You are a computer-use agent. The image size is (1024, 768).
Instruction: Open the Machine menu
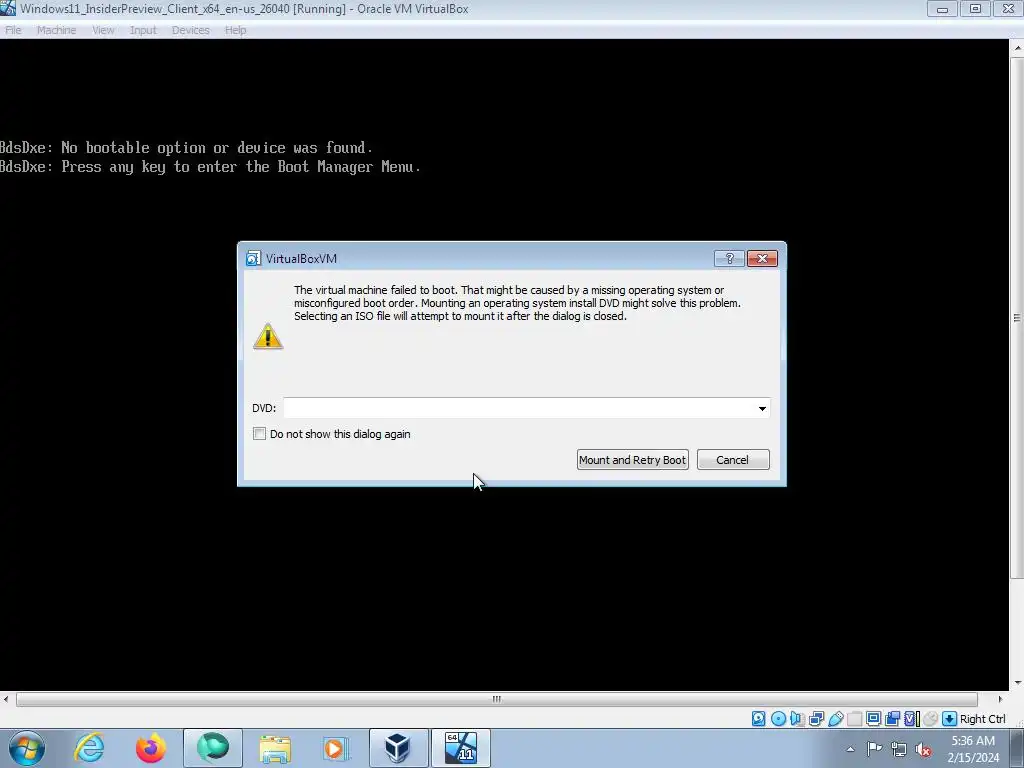coord(56,30)
